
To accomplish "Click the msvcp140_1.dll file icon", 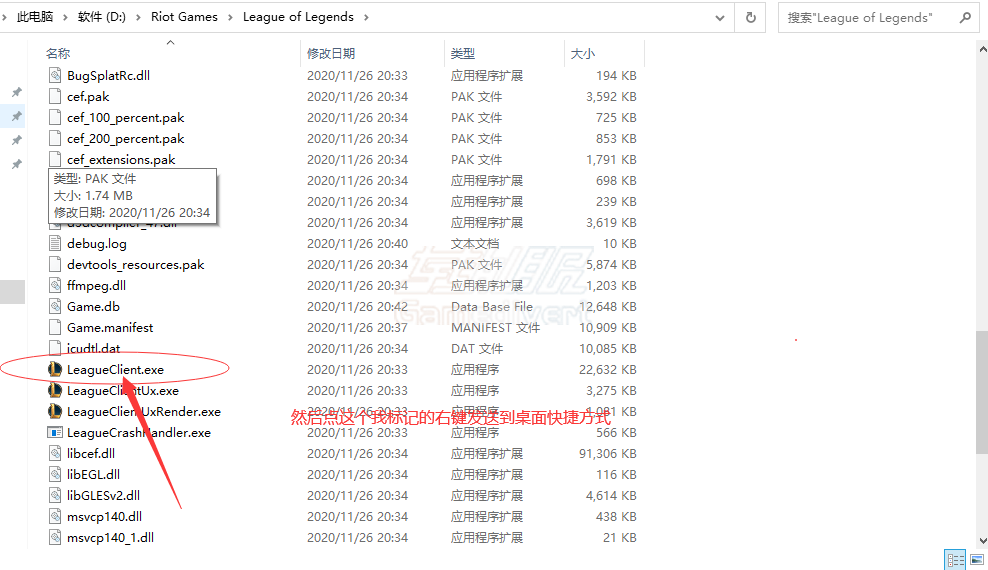I will (55, 537).
